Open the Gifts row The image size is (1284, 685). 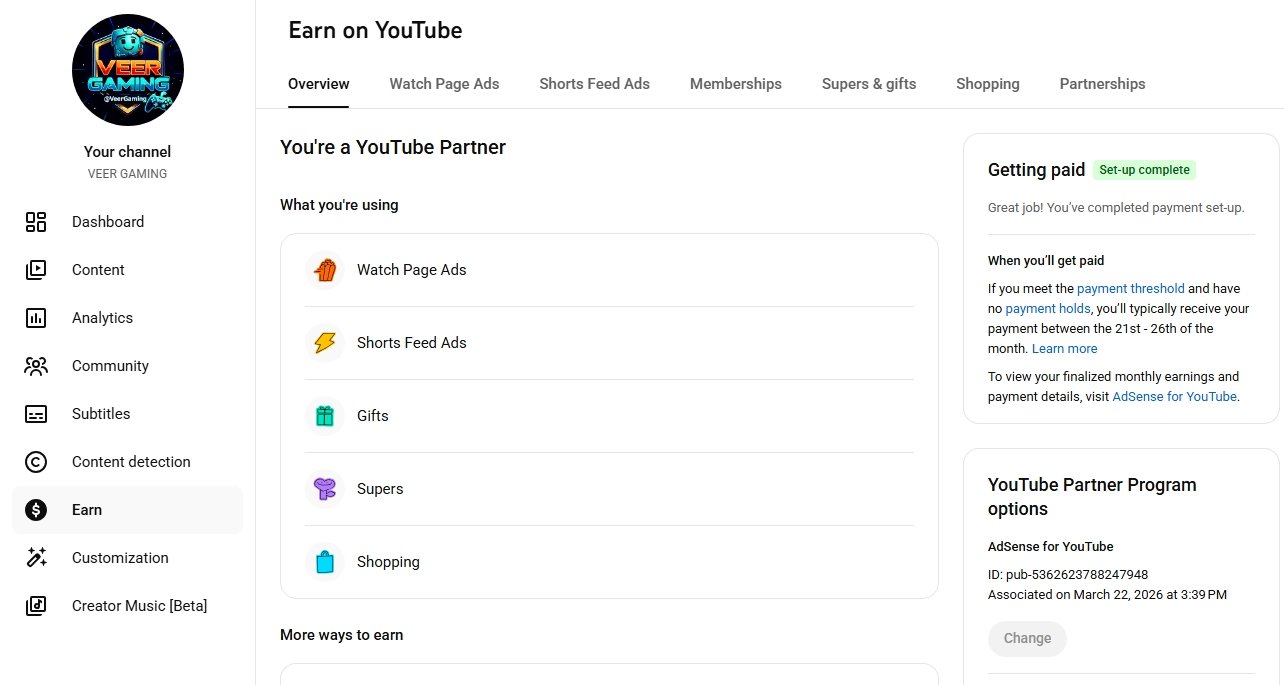click(372, 416)
